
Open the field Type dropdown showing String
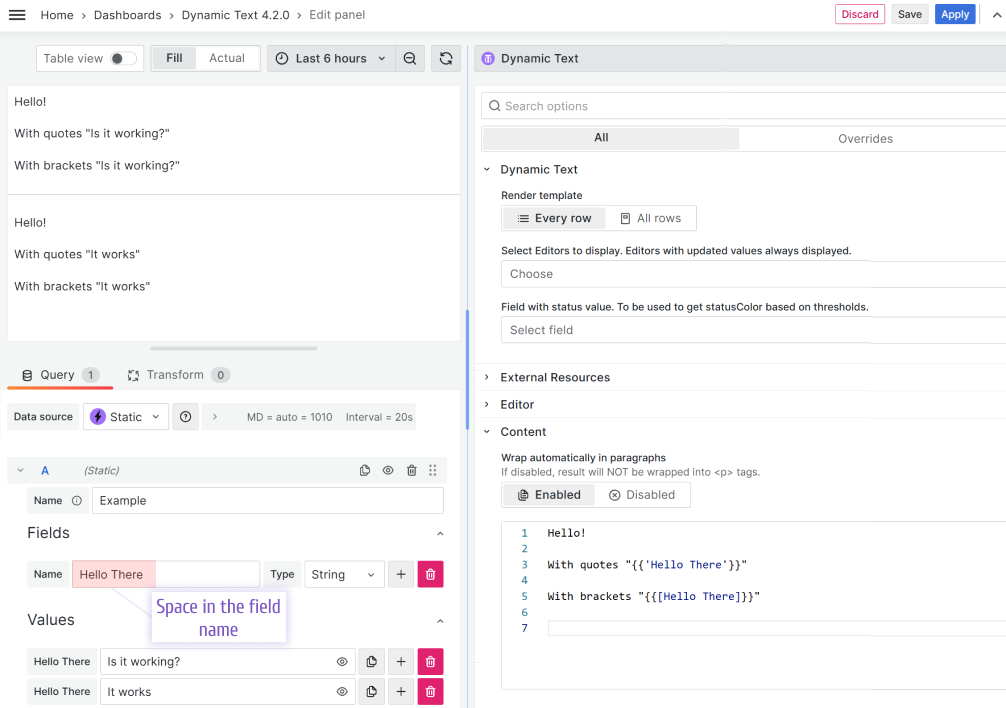(344, 574)
